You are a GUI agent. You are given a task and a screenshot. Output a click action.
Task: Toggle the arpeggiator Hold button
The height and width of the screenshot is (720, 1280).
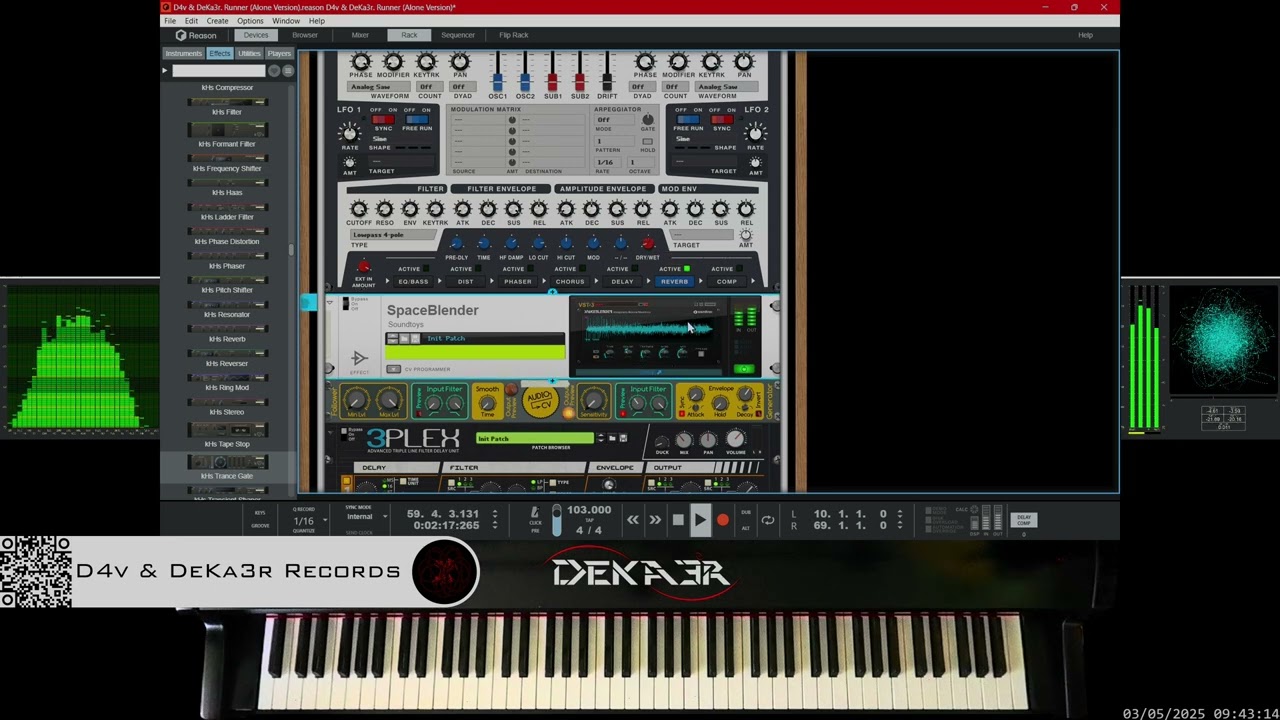pyautogui.click(x=647, y=141)
